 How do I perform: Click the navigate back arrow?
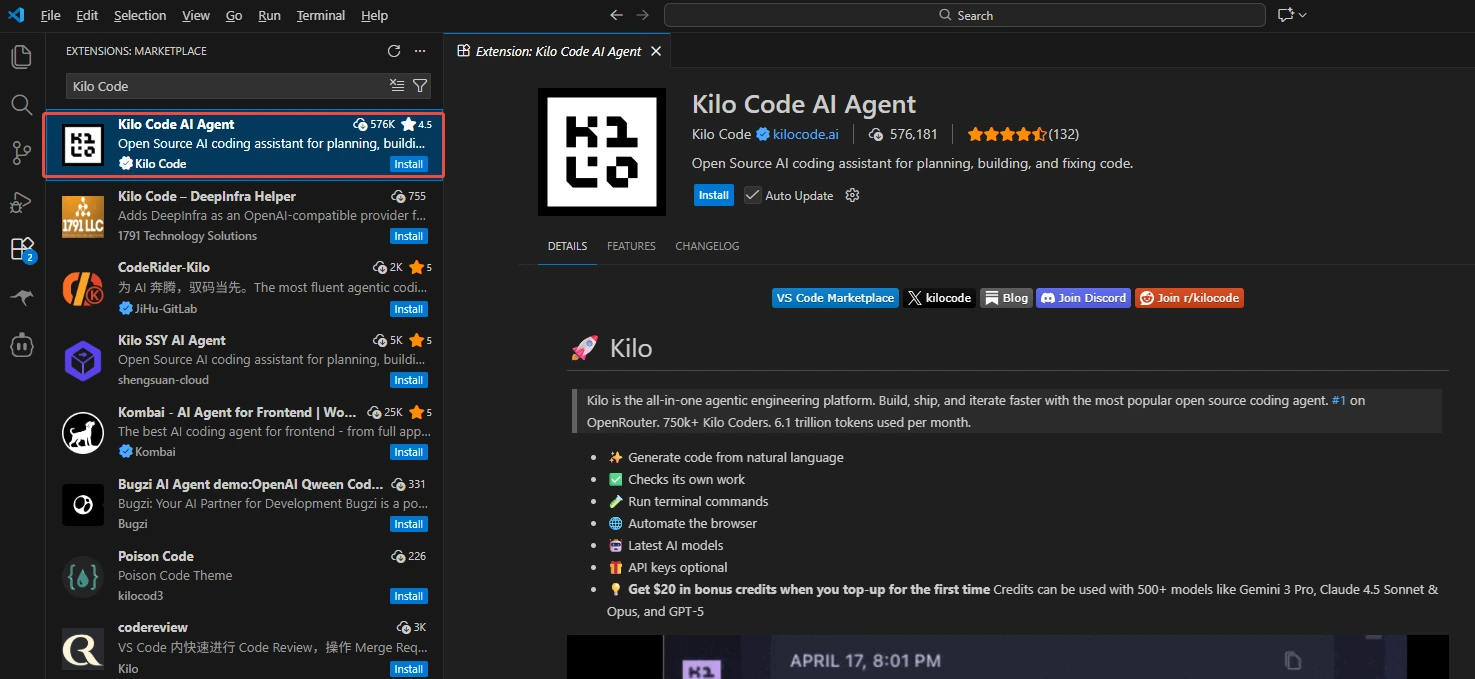click(x=616, y=15)
